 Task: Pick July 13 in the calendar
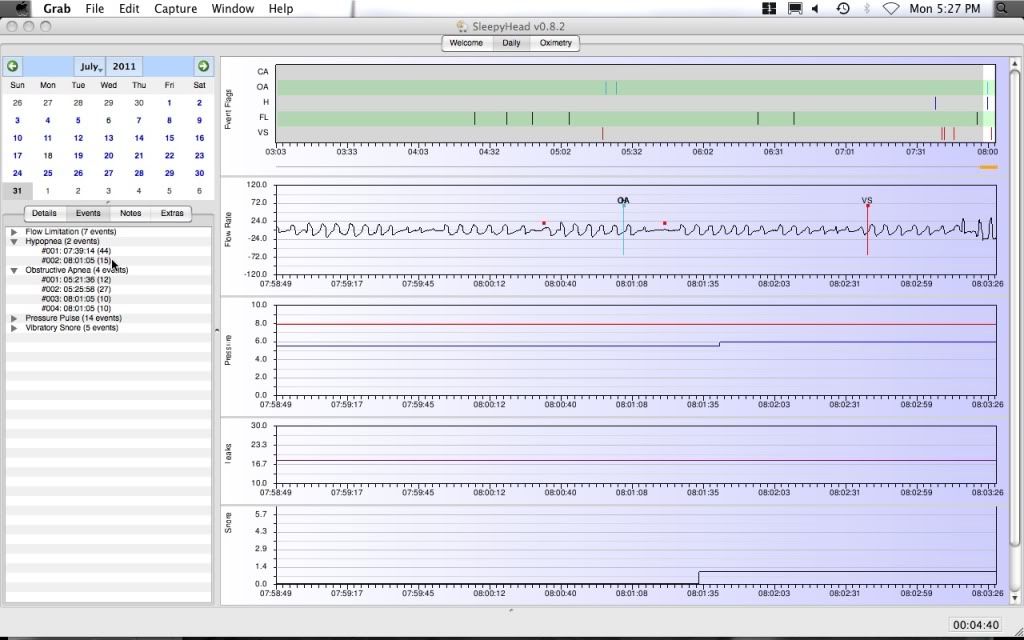(108, 138)
